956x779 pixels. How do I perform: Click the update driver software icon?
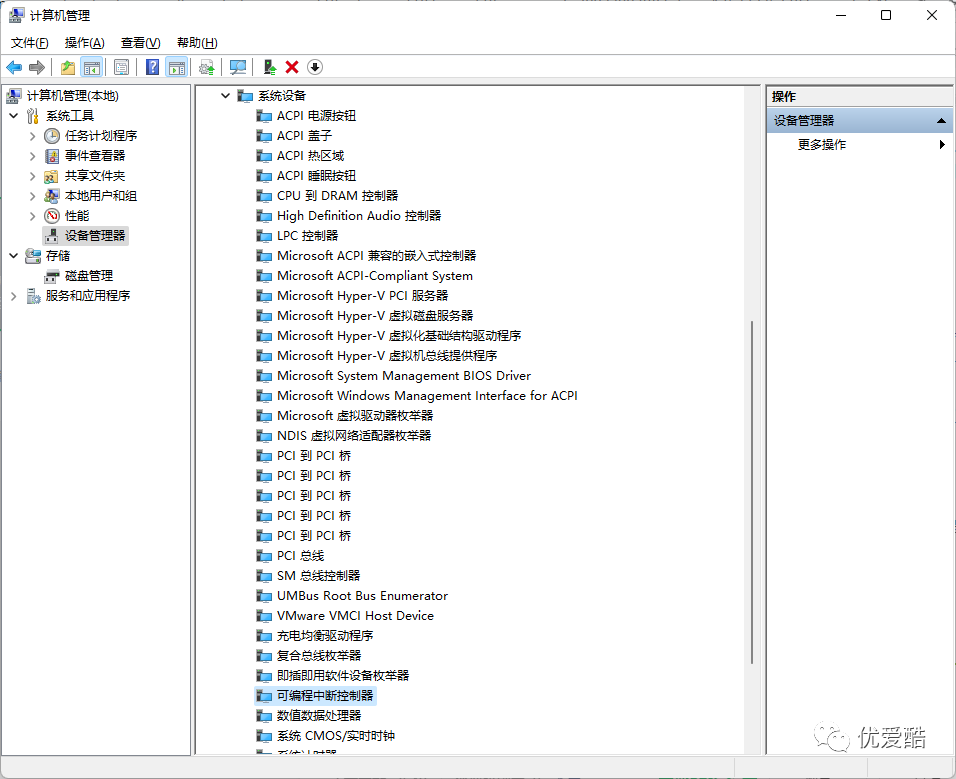[x=205, y=67]
